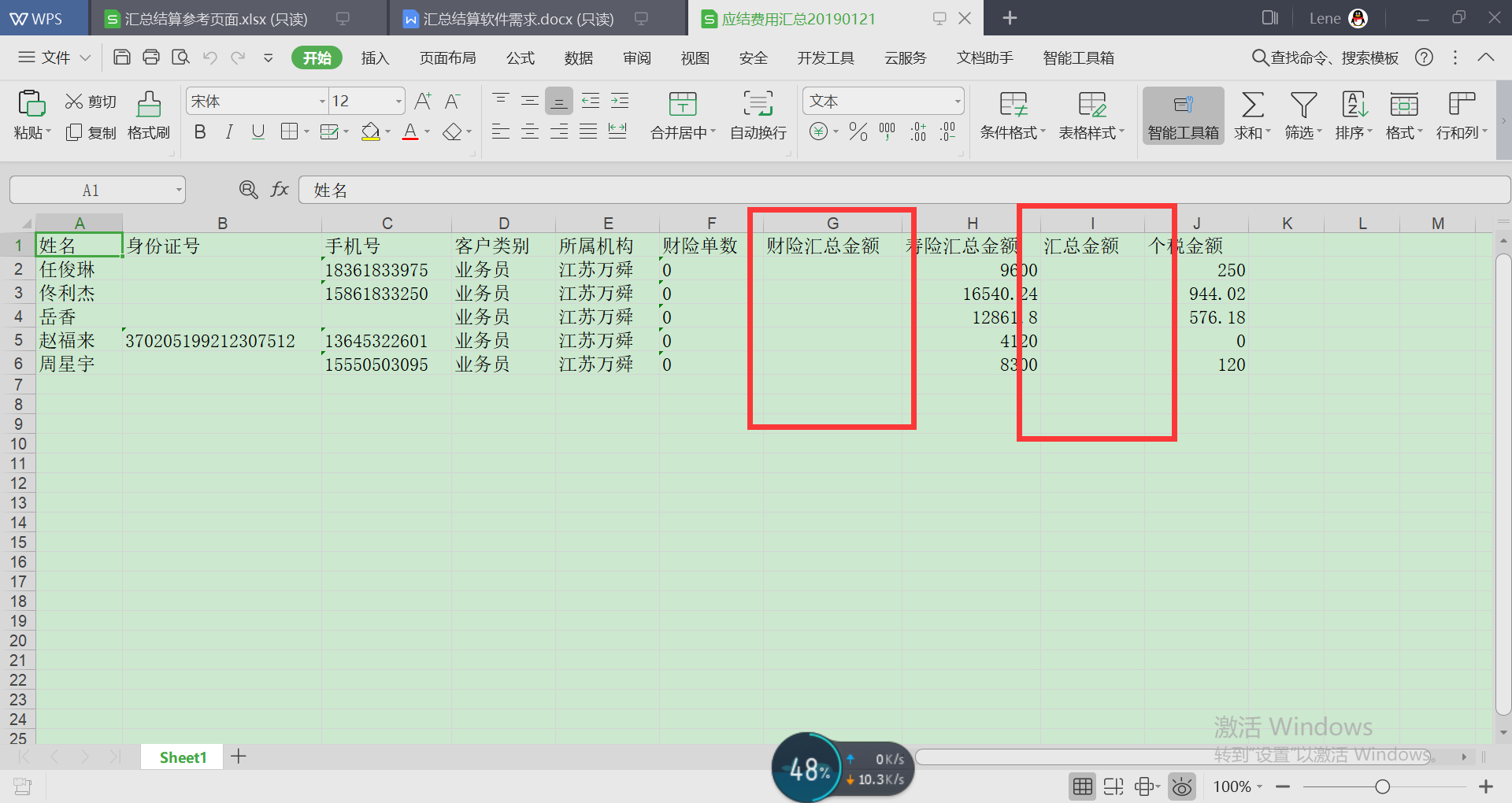The width and height of the screenshot is (1512, 803).
Task: Cut the selection with the scissors
Action: (91, 102)
